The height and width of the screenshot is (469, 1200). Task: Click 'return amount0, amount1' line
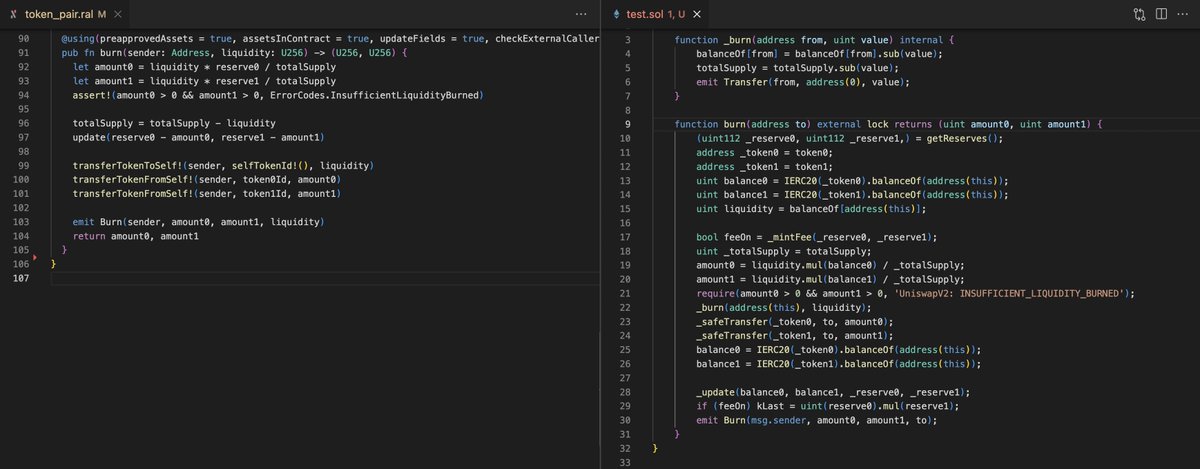[136, 235]
